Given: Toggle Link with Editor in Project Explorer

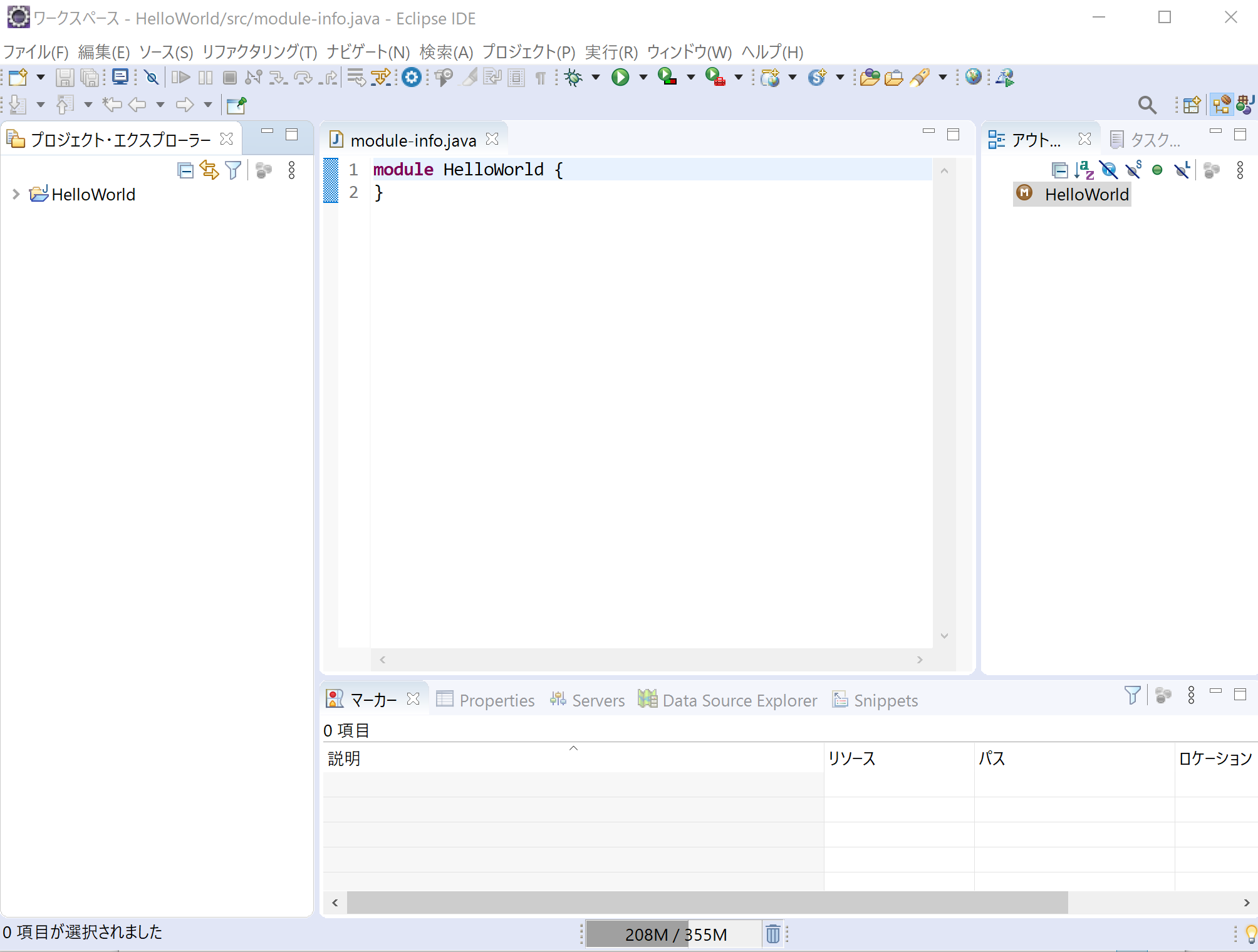Looking at the screenshot, I should [x=209, y=170].
